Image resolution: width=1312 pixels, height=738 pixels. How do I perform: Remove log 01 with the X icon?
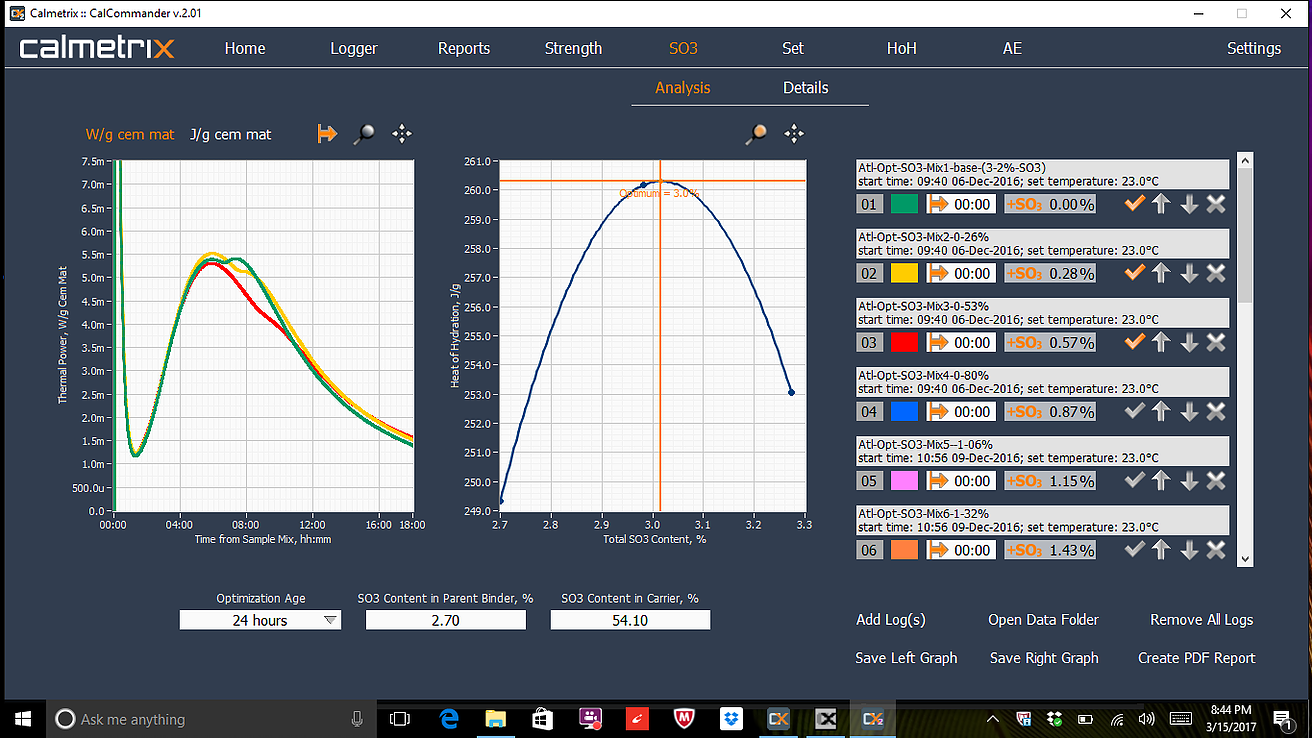click(x=1216, y=204)
